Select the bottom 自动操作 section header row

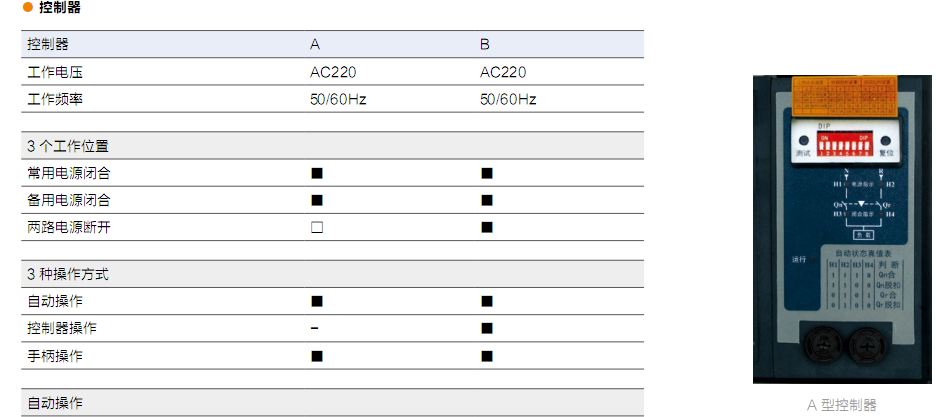332,403
